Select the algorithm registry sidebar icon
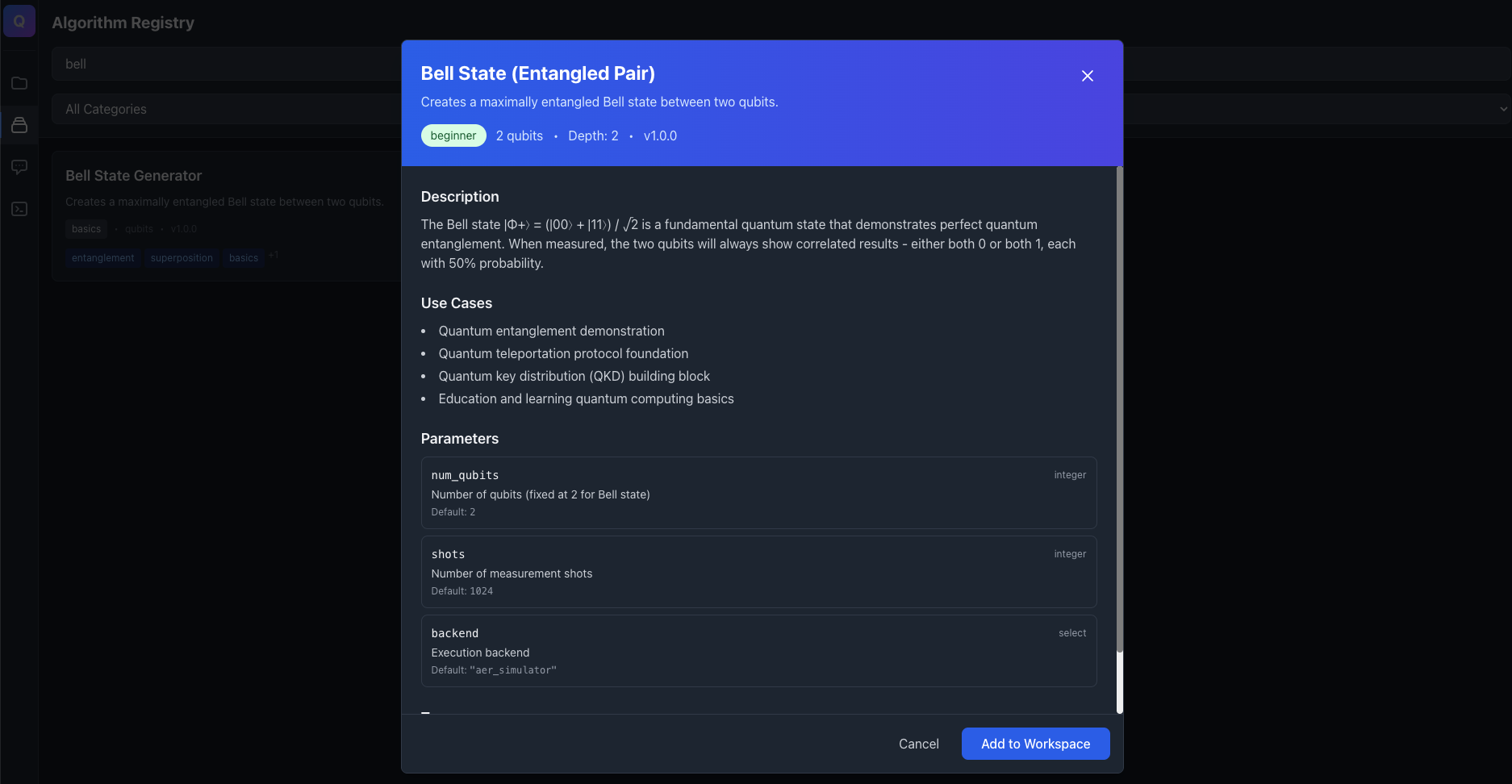The height and width of the screenshot is (784, 1512). [x=19, y=125]
